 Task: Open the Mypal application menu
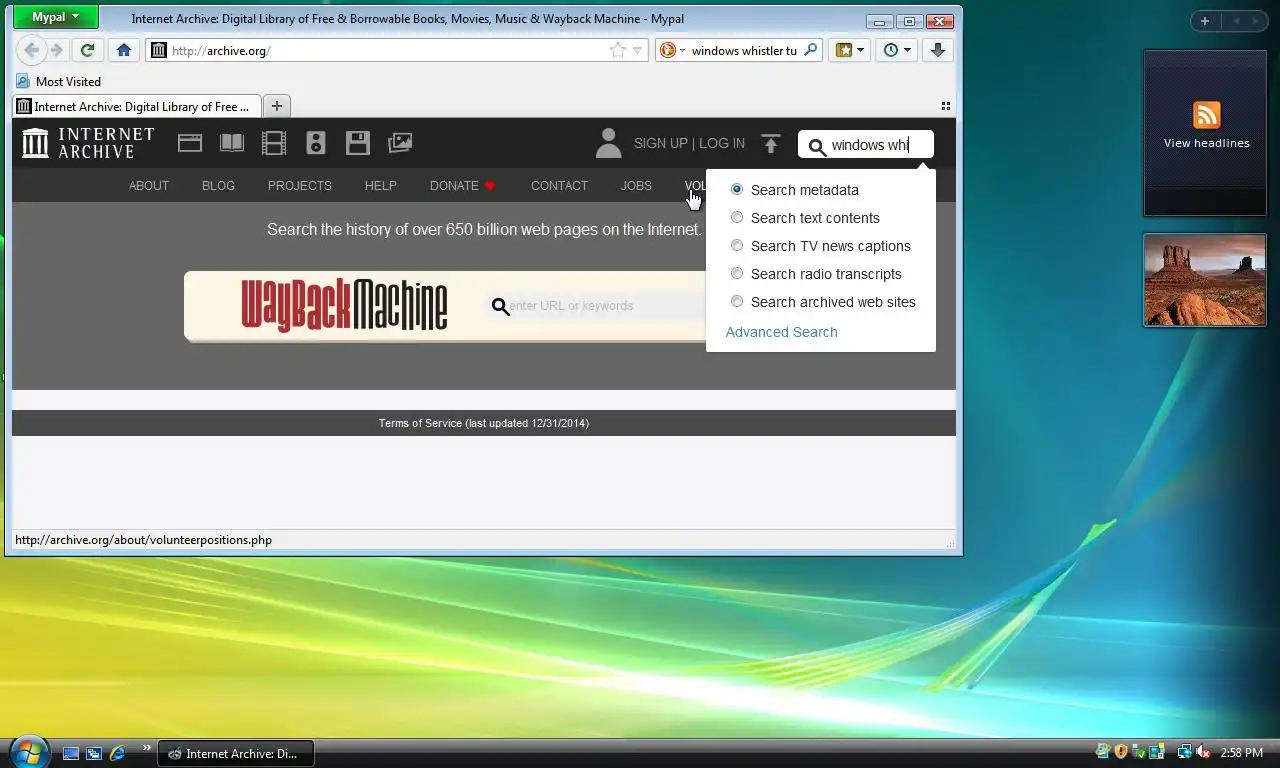(56, 17)
